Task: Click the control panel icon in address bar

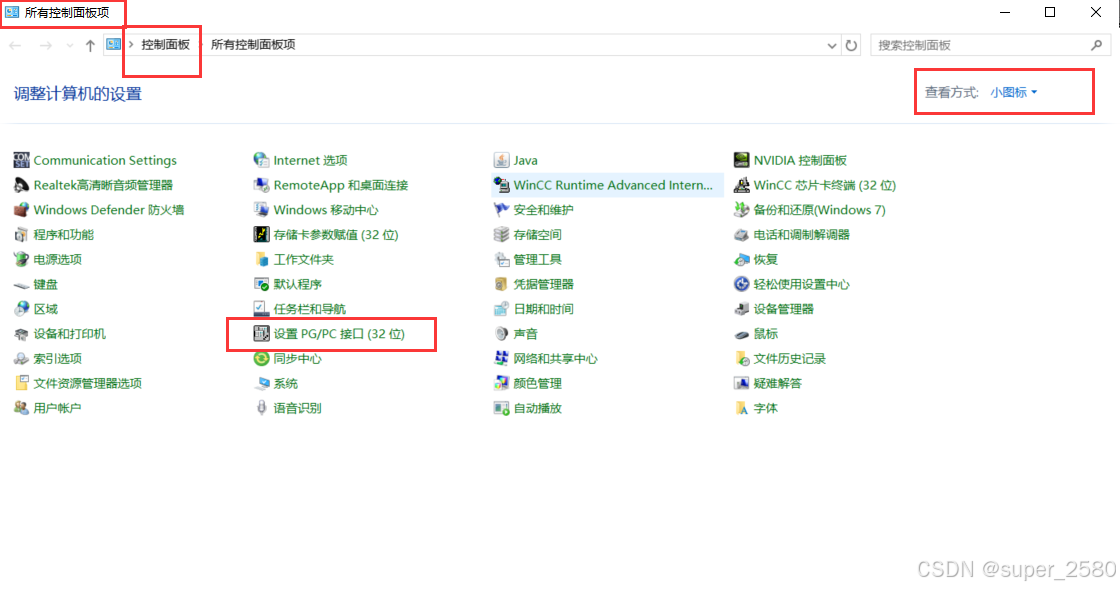Action: [114, 44]
